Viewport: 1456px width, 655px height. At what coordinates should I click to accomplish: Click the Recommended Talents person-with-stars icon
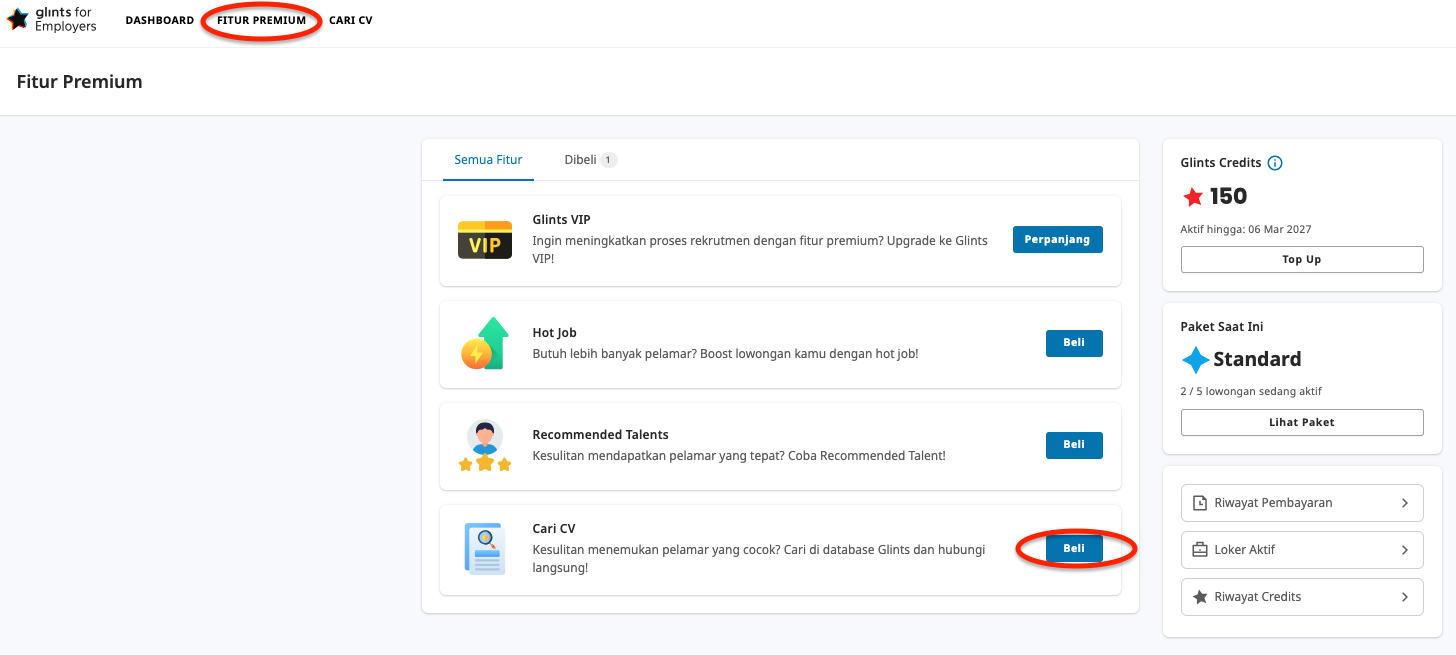tap(485, 446)
